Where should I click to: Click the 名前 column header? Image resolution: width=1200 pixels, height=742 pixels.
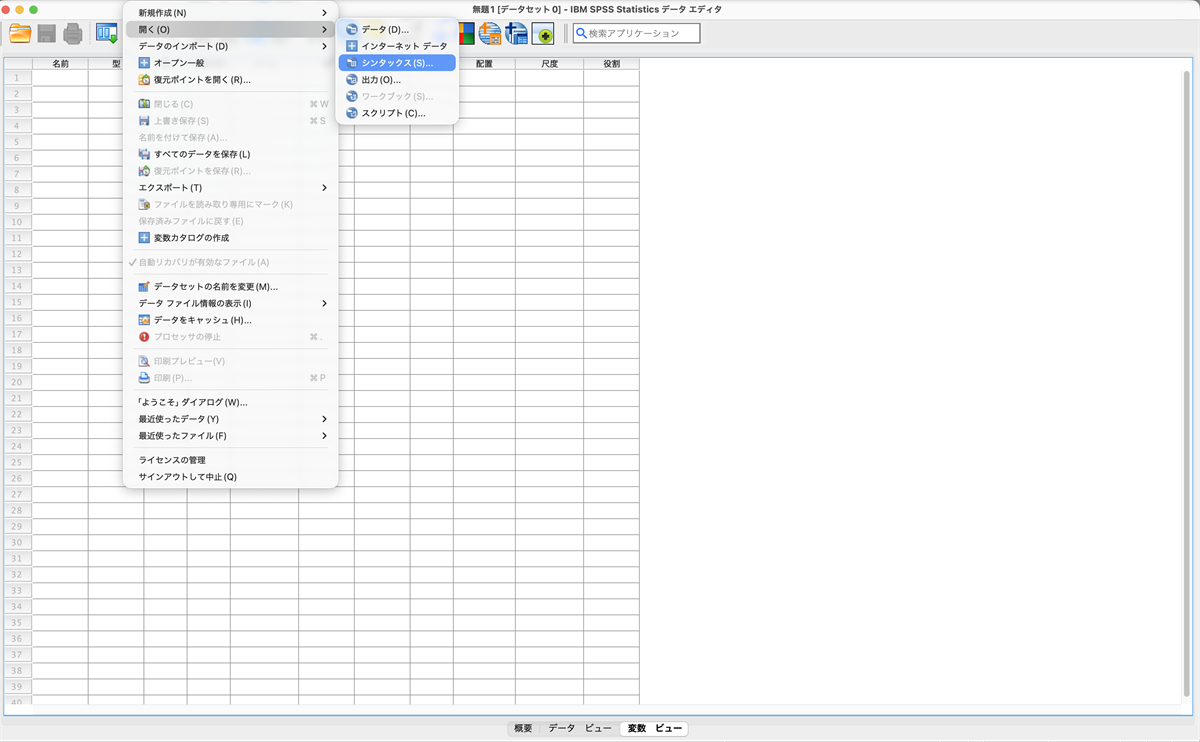[60, 64]
